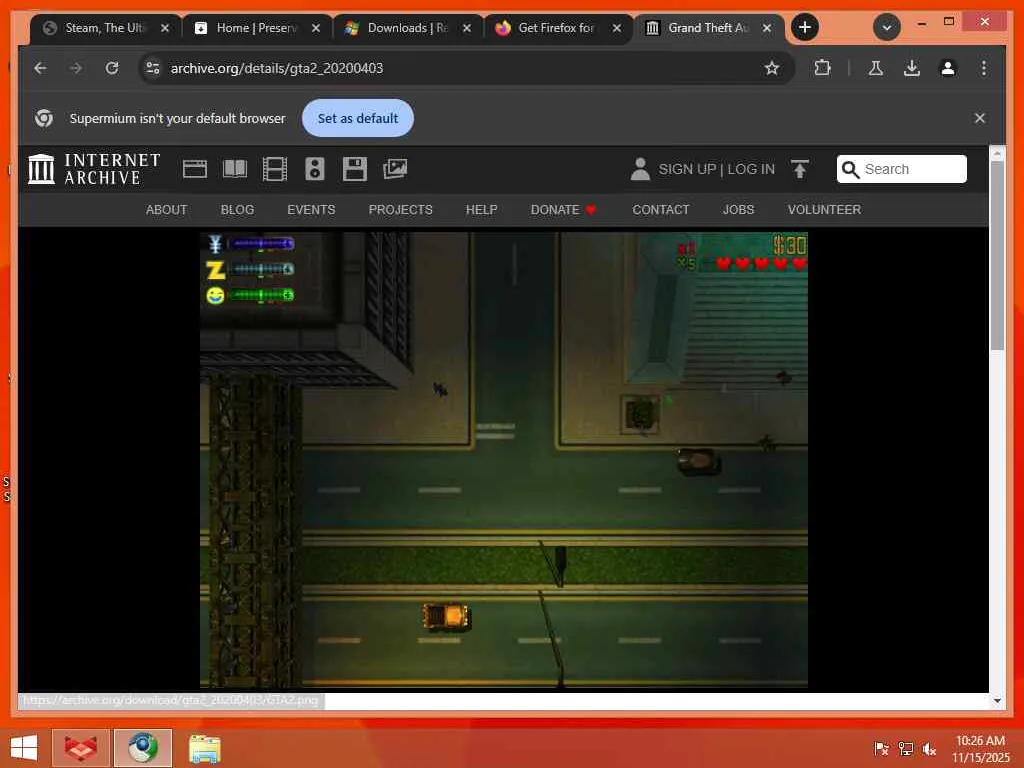Open a new browser tab
Image resolution: width=1024 pixels, height=768 pixels.
tap(805, 27)
